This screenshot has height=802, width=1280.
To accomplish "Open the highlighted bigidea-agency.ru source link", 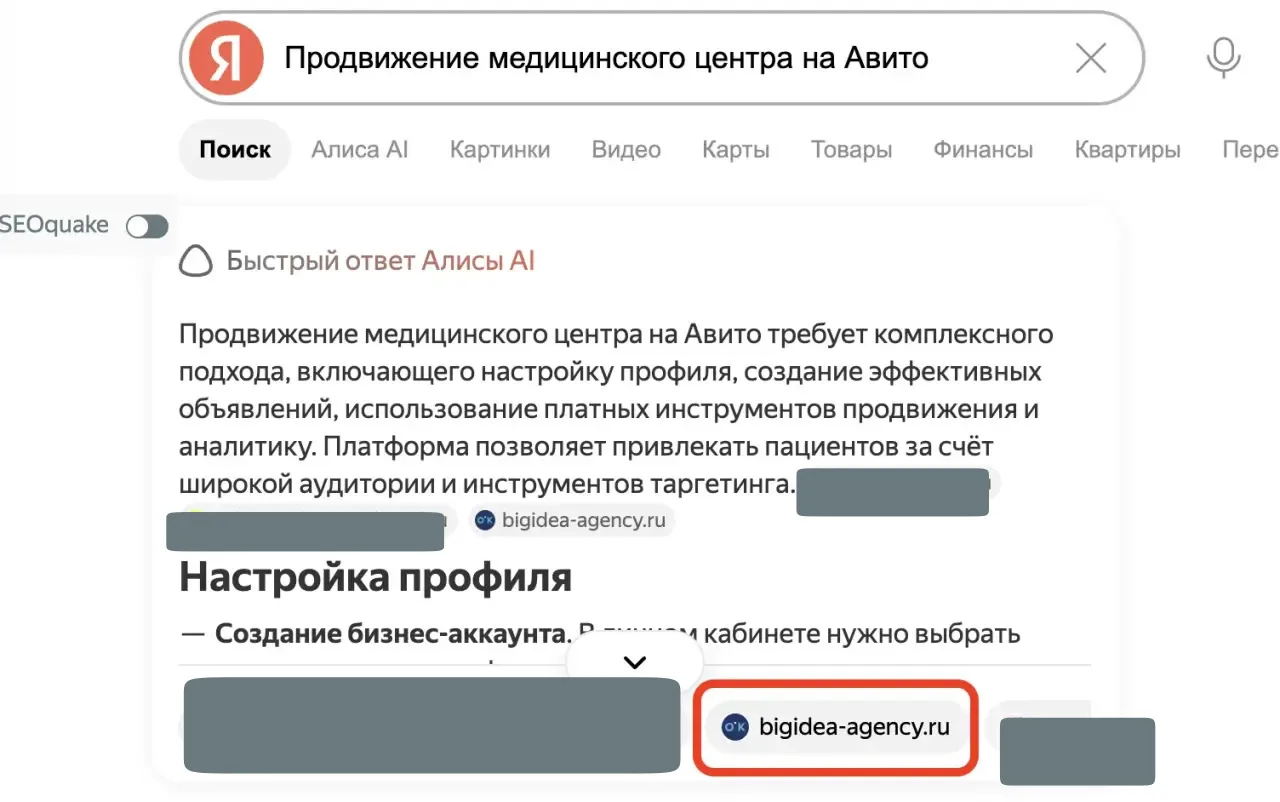I will click(x=838, y=727).
